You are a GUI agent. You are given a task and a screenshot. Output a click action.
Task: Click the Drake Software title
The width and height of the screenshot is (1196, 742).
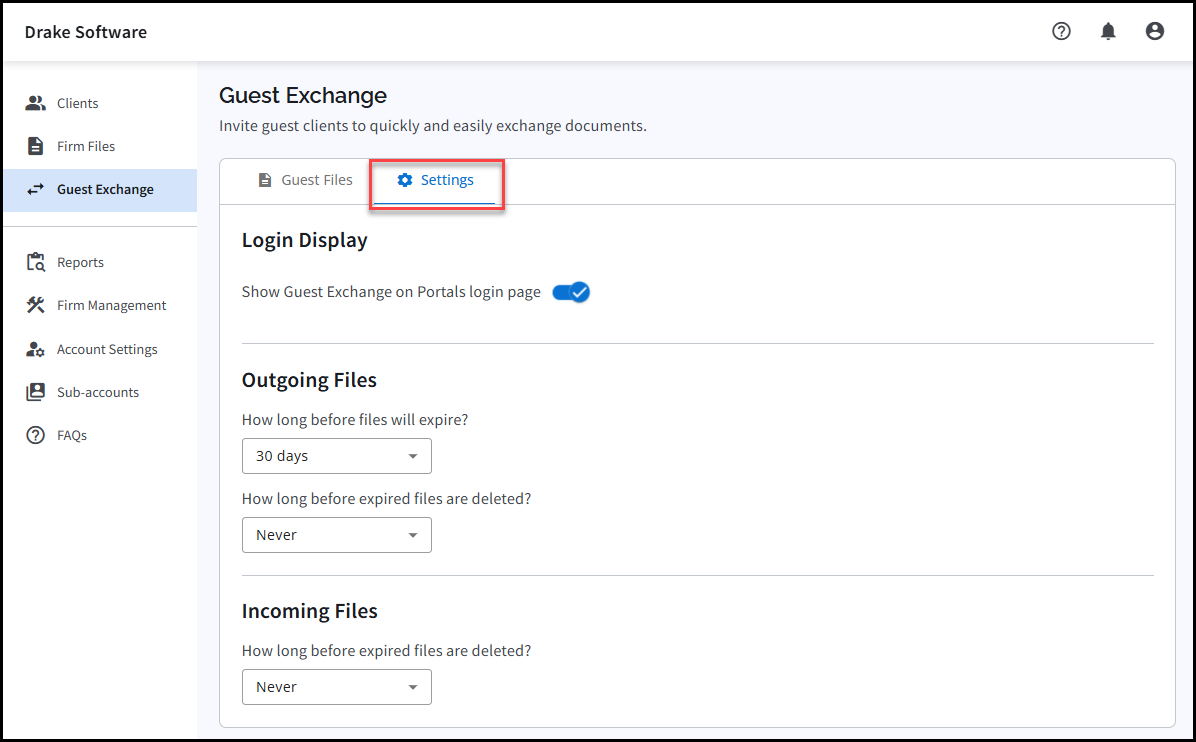click(x=86, y=32)
